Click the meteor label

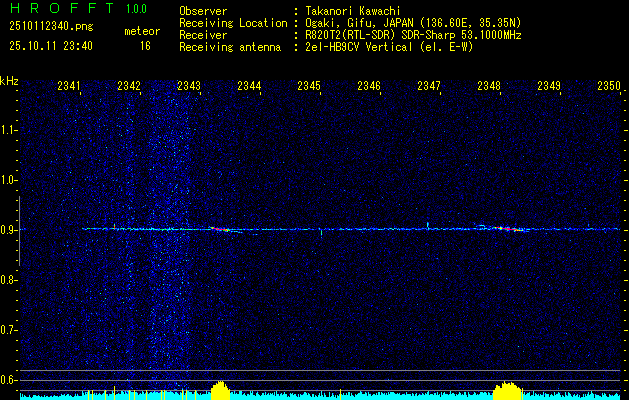[142, 31]
